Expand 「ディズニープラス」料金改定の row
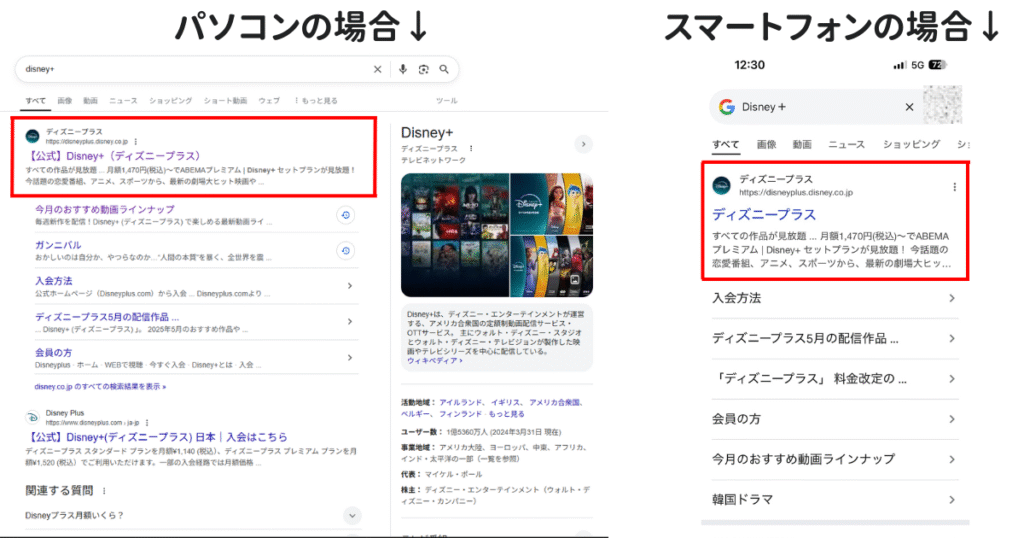This screenshot has width=1024, height=538. coord(835,379)
